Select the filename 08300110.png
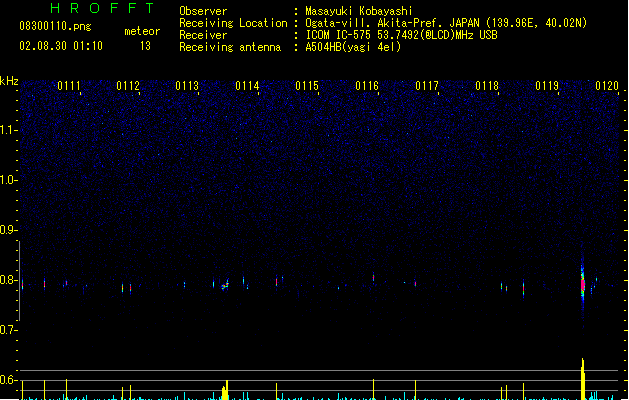Screen dimensions: 629x400 pyautogui.click(x=55, y=26)
